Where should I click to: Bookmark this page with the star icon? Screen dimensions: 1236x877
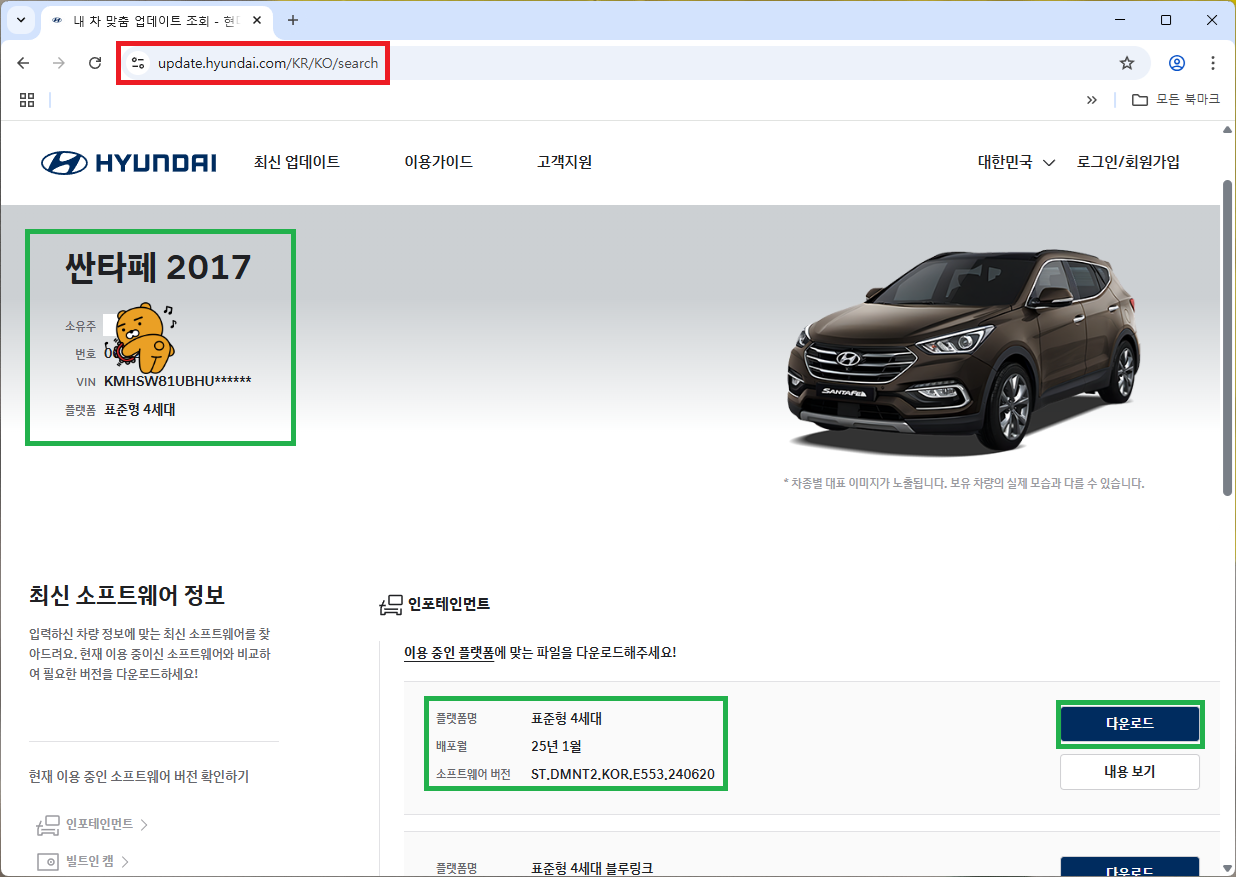[1127, 63]
